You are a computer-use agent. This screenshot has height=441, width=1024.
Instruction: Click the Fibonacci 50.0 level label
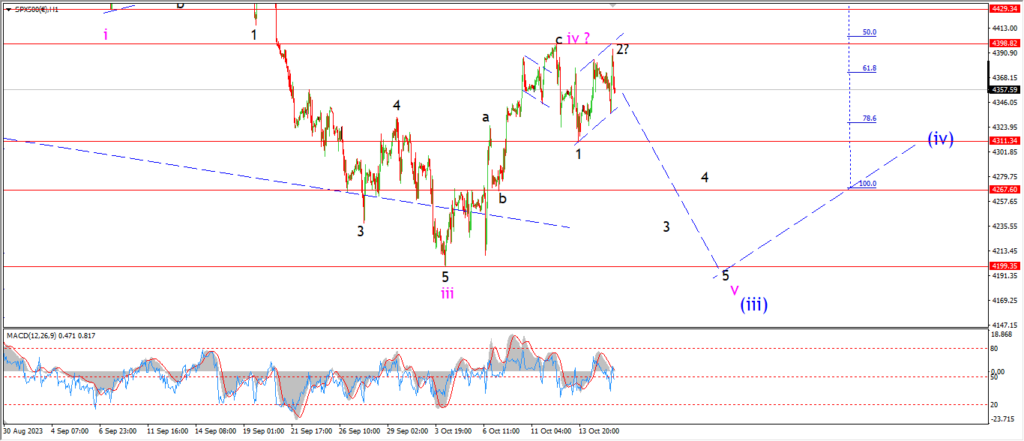869,32
